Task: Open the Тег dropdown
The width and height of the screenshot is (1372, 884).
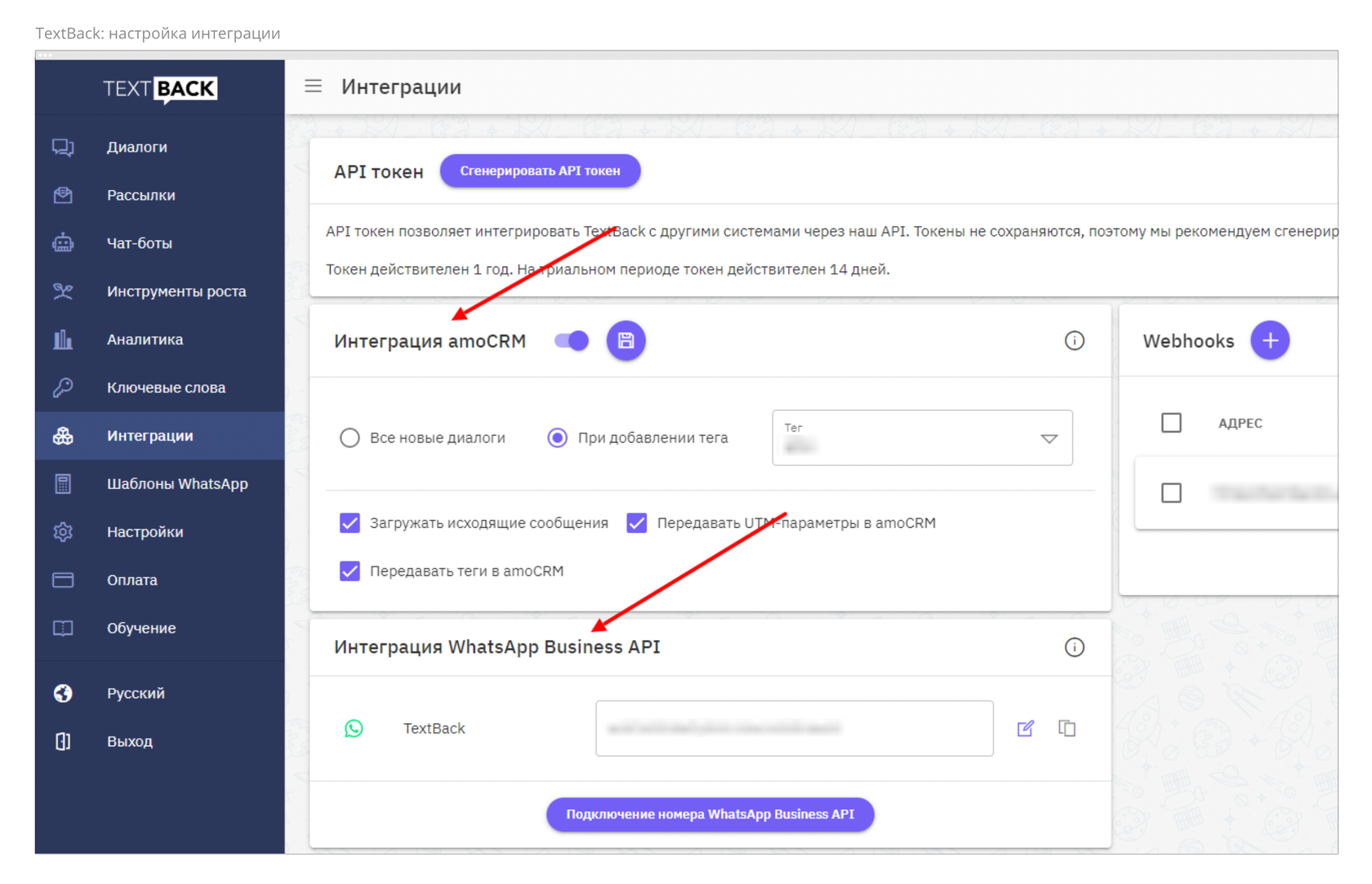Action: (922, 438)
